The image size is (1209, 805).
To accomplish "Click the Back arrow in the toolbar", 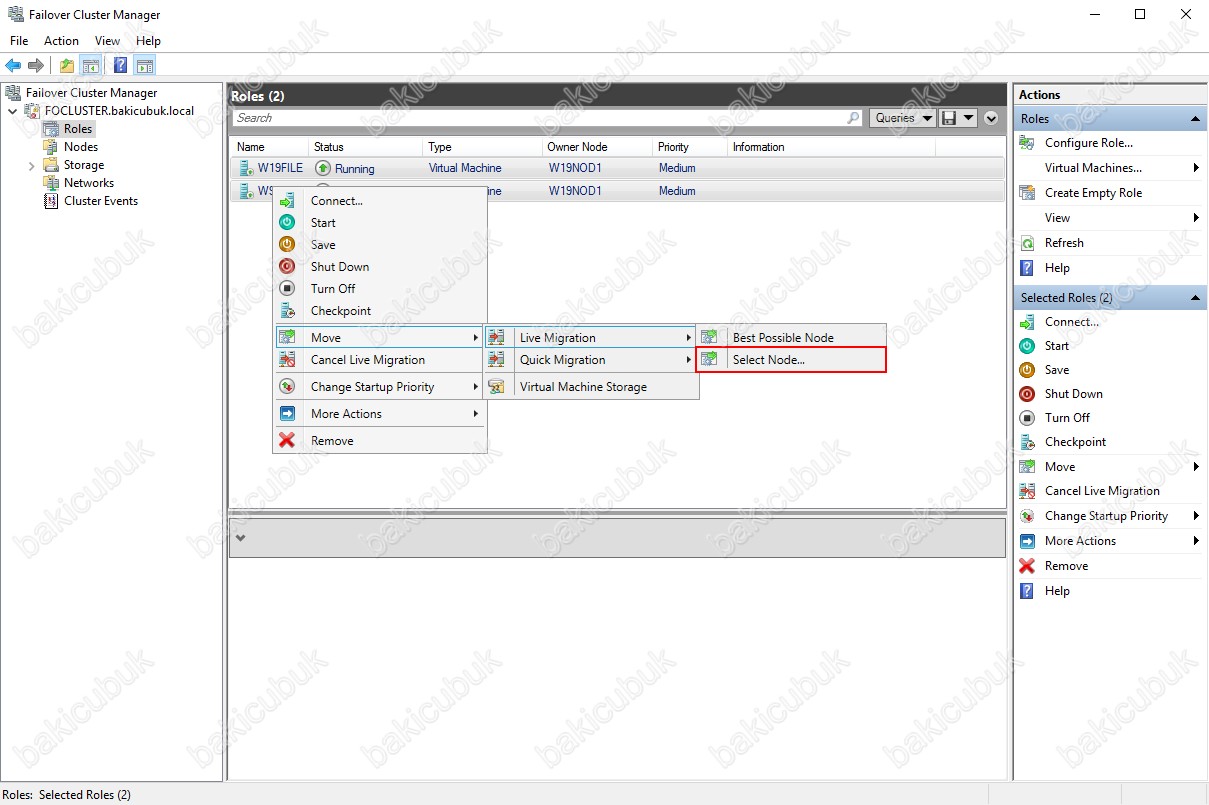I will 13,66.
